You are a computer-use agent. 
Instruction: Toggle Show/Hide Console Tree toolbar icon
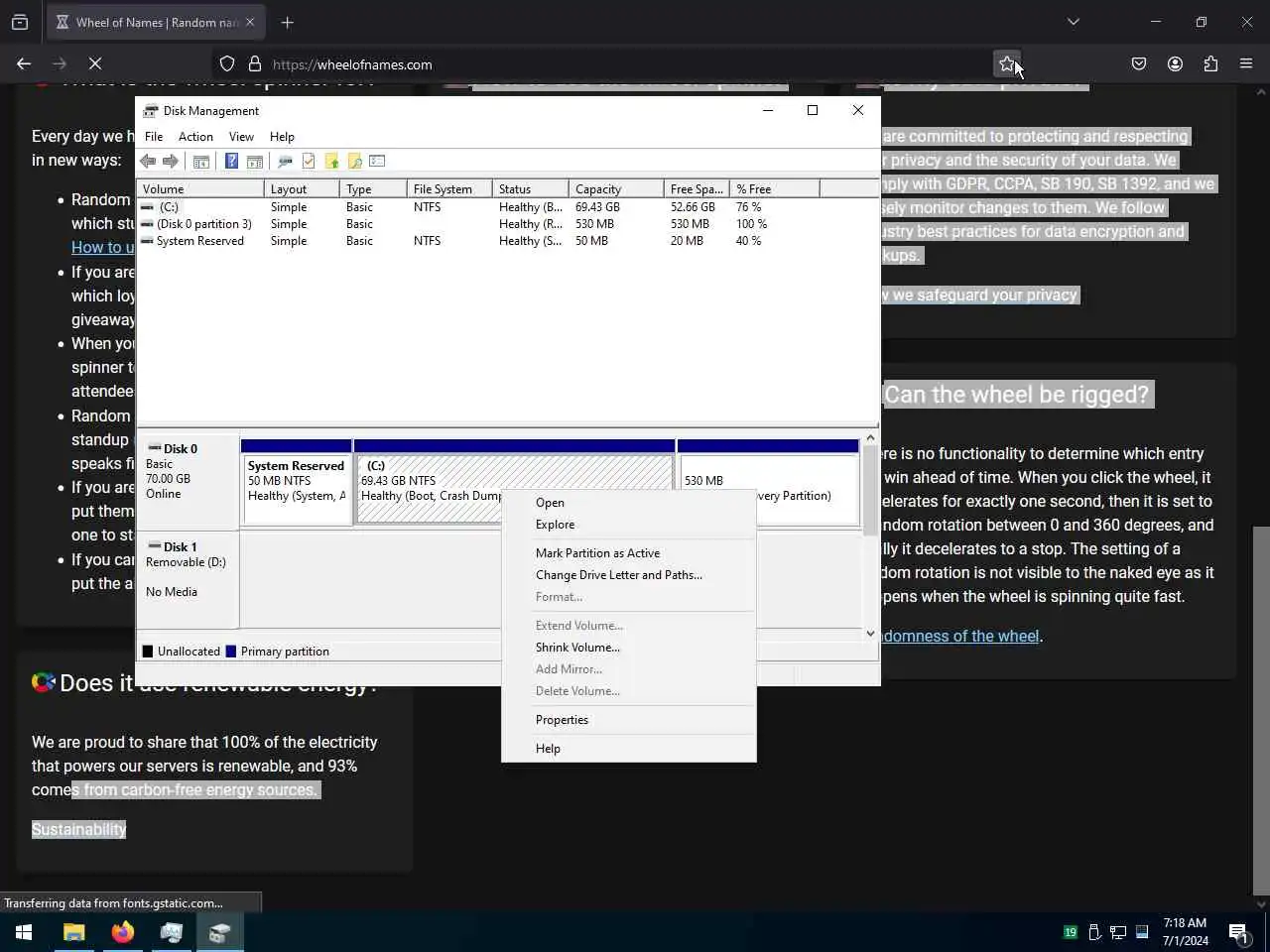click(x=201, y=162)
